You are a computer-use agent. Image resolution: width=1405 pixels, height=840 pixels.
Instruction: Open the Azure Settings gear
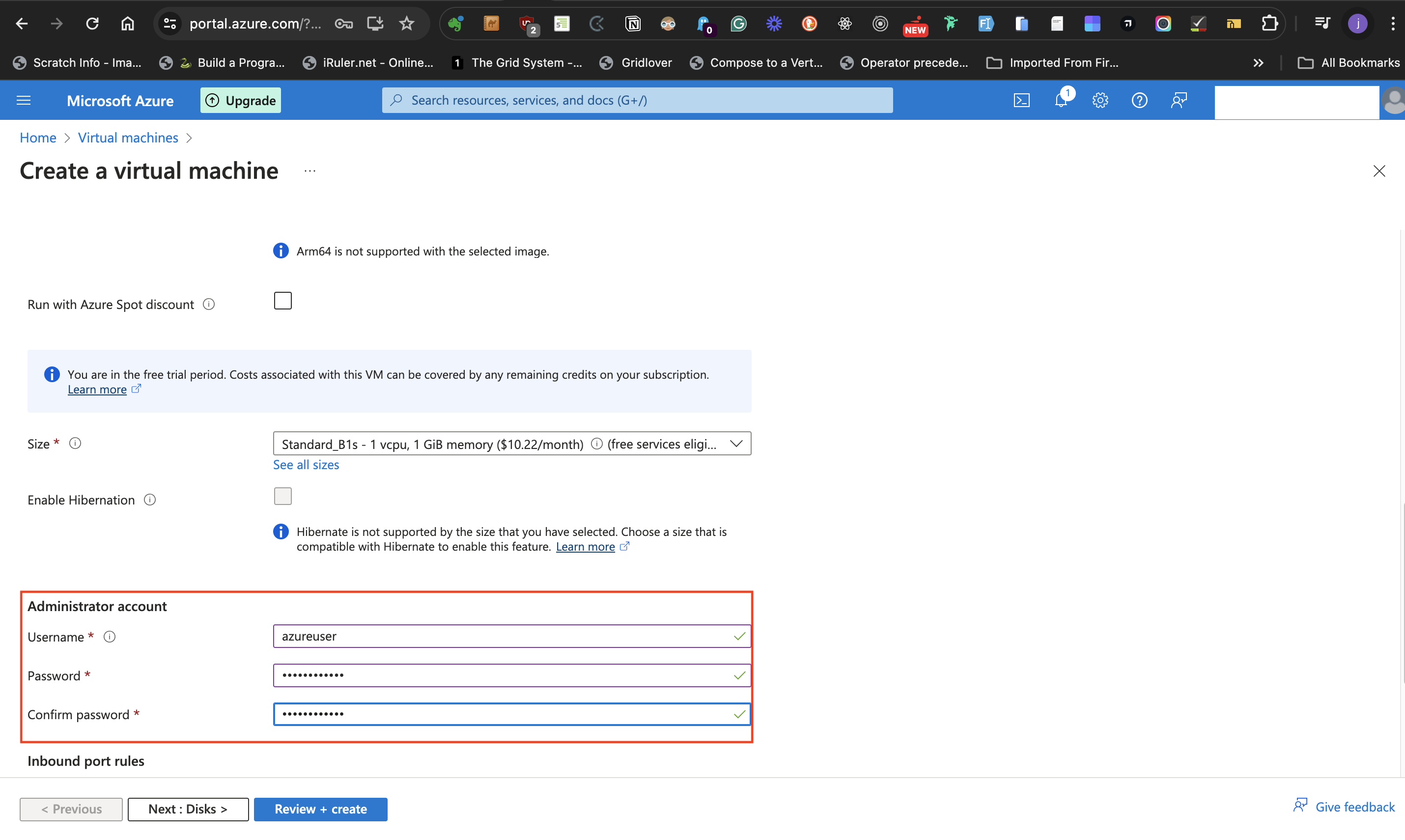(x=1100, y=100)
